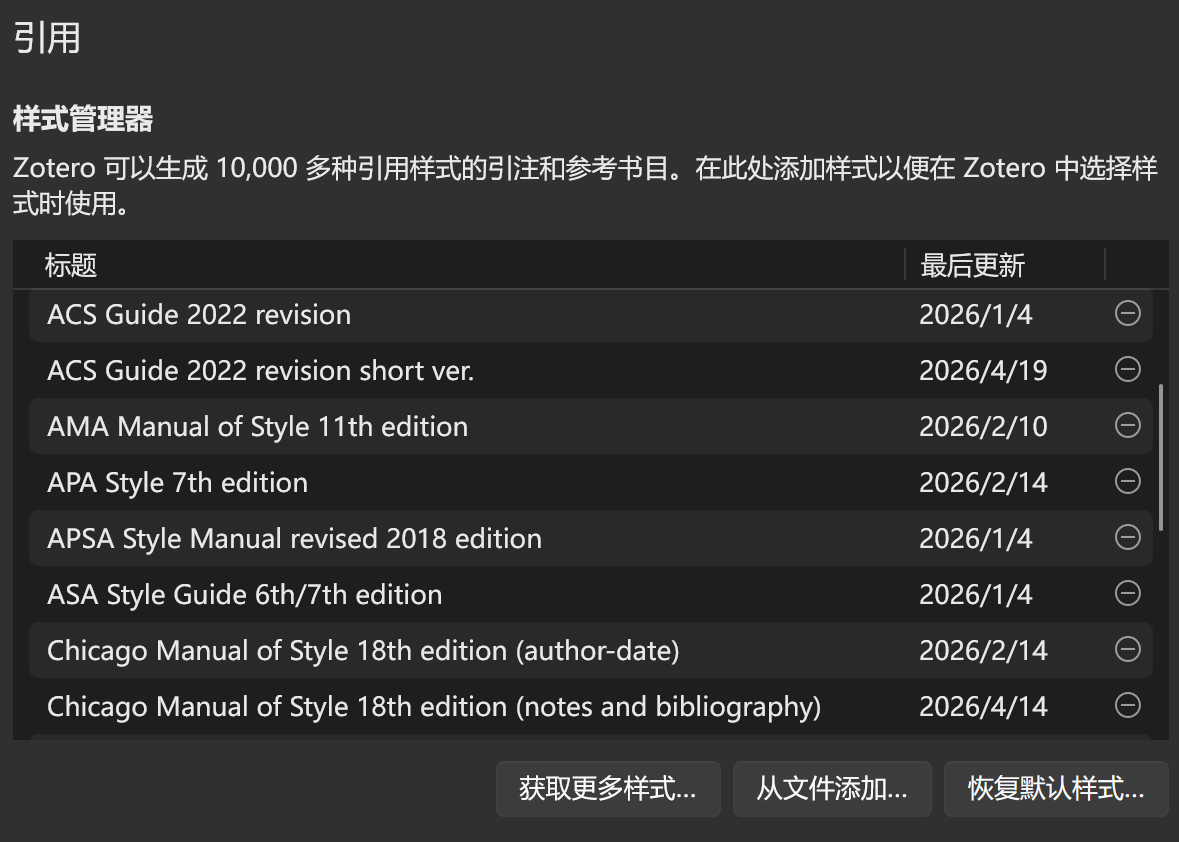Click the 样式管理器 section heading
Screen dimensions: 1179x842
(x=83, y=119)
